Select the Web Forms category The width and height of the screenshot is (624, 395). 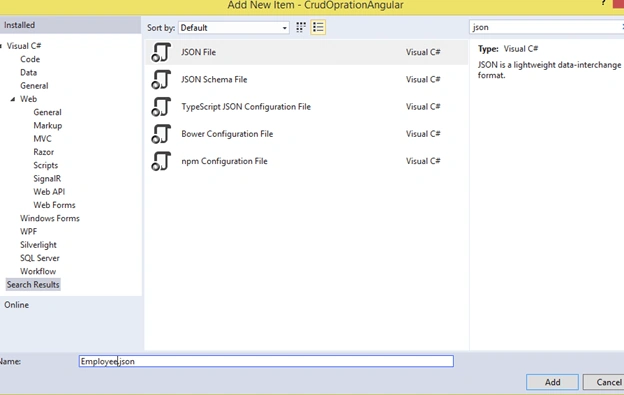coord(54,205)
